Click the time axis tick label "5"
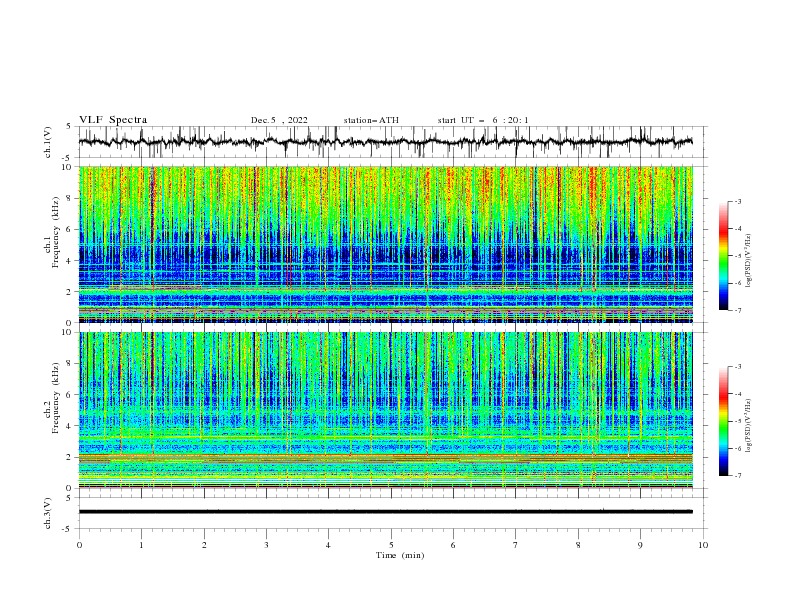The width and height of the screenshot is (792, 612). [x=391, y=545]
